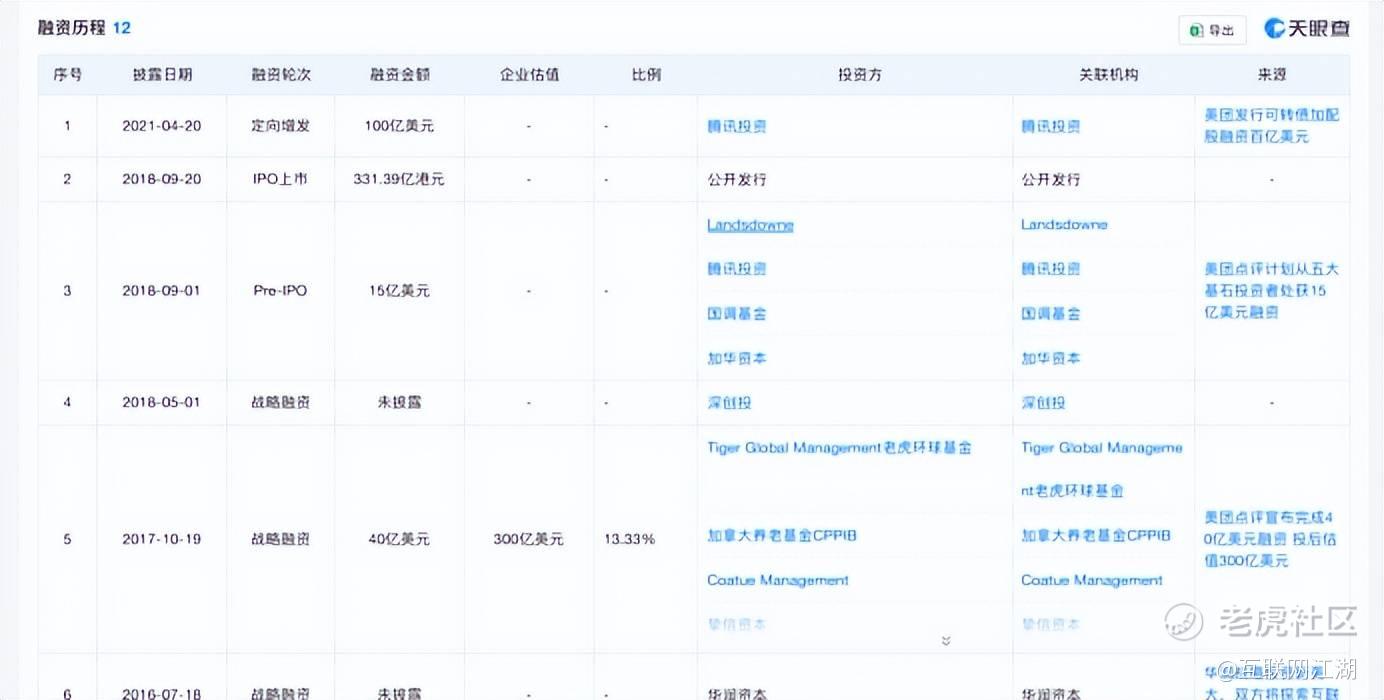Image resolution: width=1384 pixels, height=700 pixels.
Task: Select the 100亿美元 amount cell
Action: coord(399,126)
